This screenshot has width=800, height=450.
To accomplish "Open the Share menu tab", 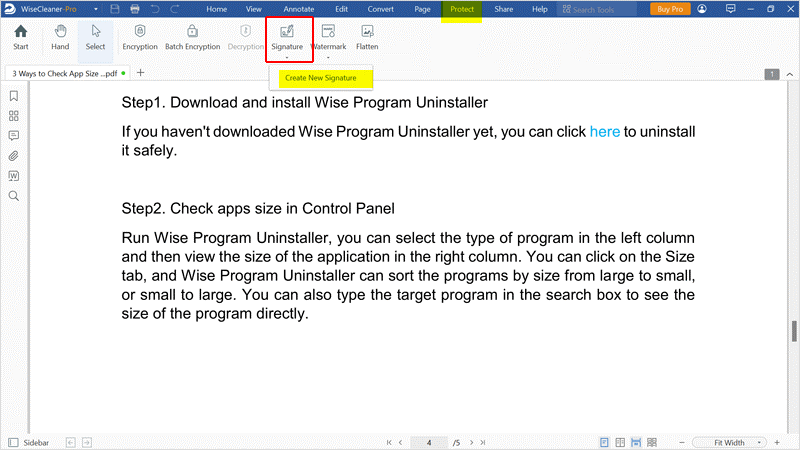I will [504, 9].
